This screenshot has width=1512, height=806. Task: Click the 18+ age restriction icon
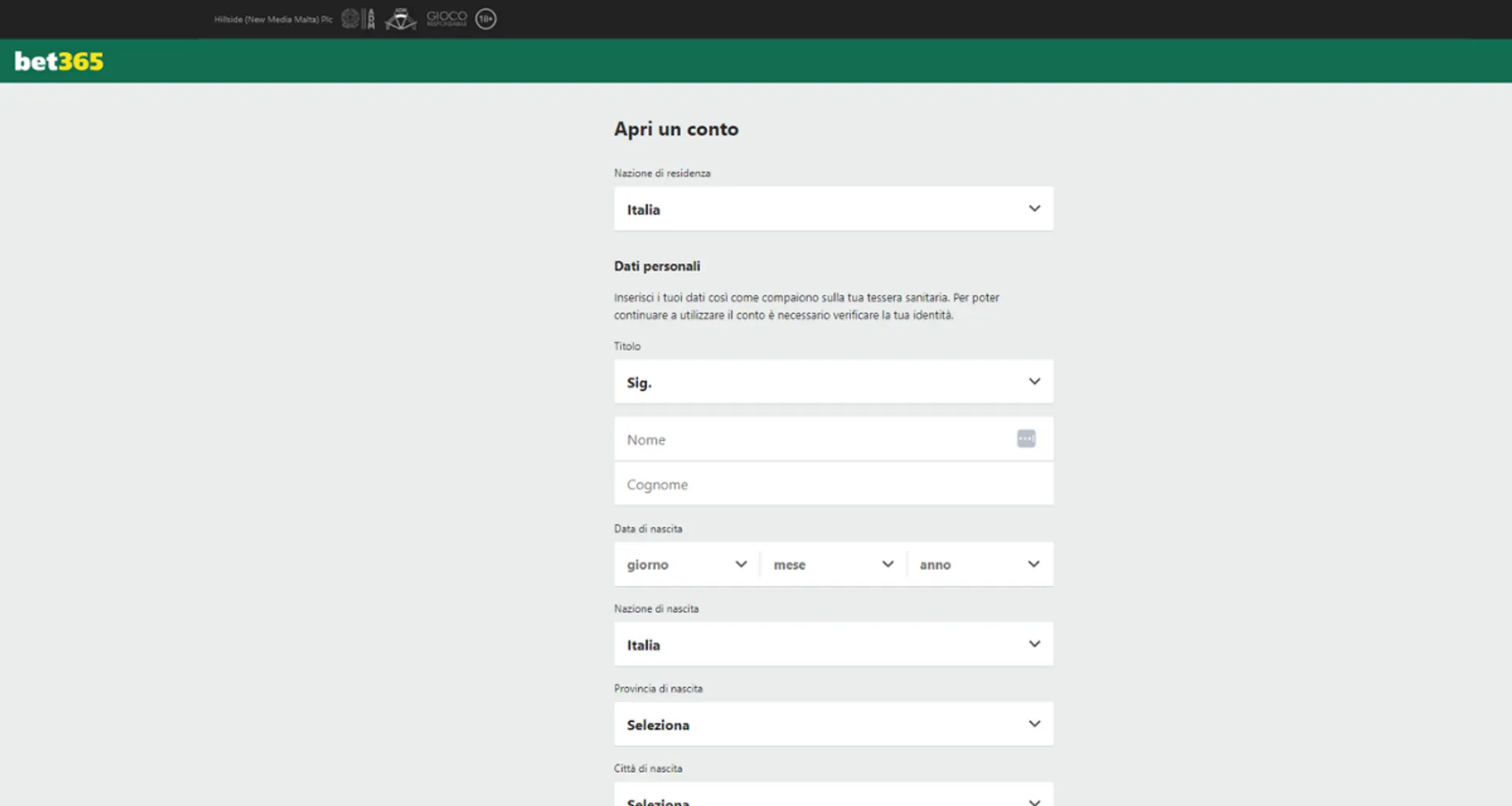pos(486,18)
